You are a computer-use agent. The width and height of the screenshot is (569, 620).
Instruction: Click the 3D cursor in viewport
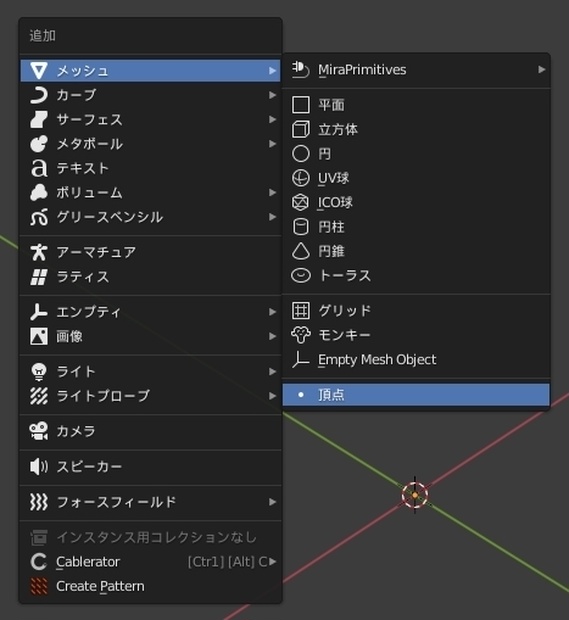click(415, 495)
